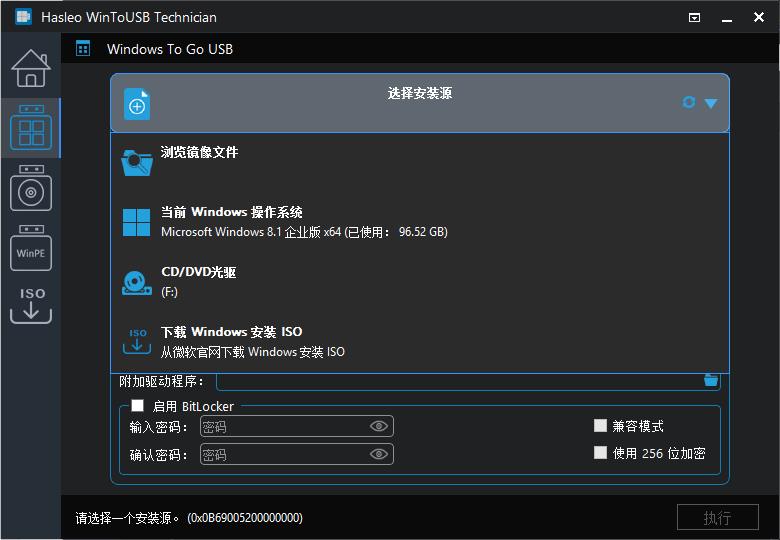
Task: Browse for additional drivers folder icon
Action: click(x=711, y=380)
